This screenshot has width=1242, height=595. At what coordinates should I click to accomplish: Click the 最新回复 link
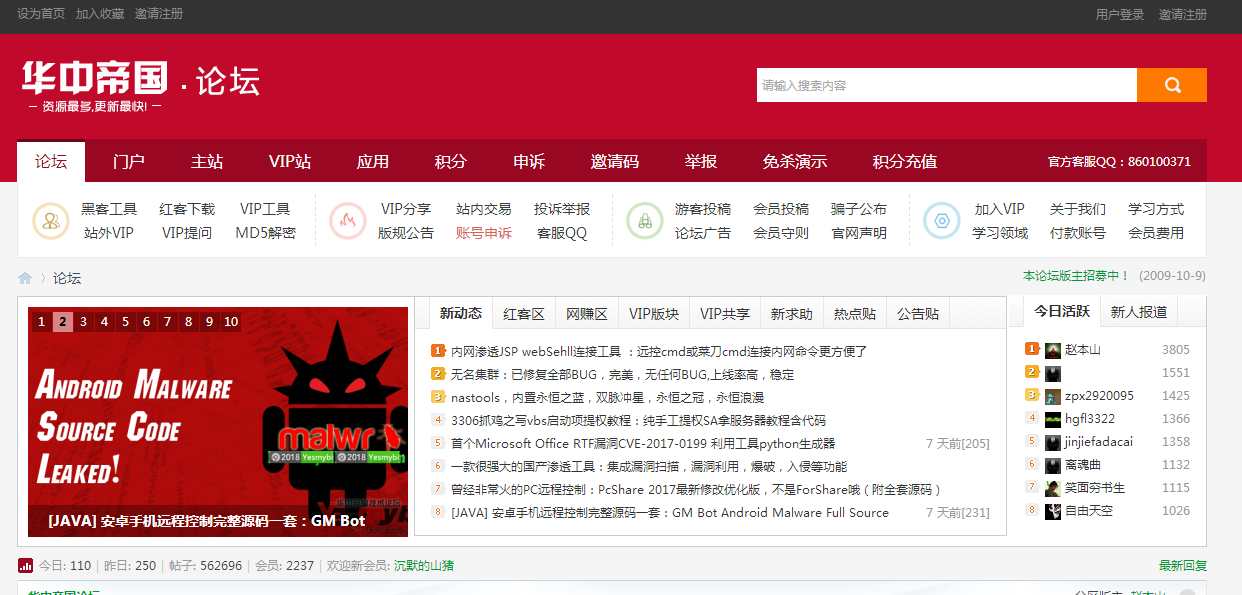(1183, 566)
